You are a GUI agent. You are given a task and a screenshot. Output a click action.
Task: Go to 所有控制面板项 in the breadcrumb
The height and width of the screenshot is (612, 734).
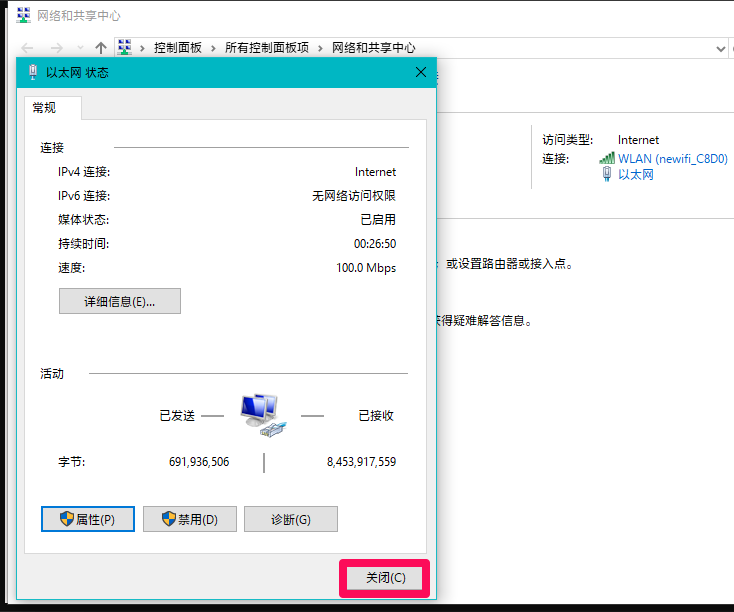click(x=267, y=48)
